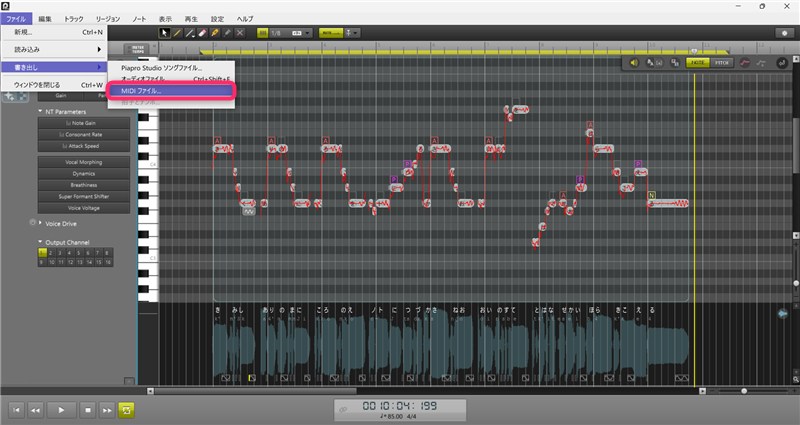This screenshot has width=800, height=425.
Task: Click the Voice Voltage button
Action: pos(84,208)
